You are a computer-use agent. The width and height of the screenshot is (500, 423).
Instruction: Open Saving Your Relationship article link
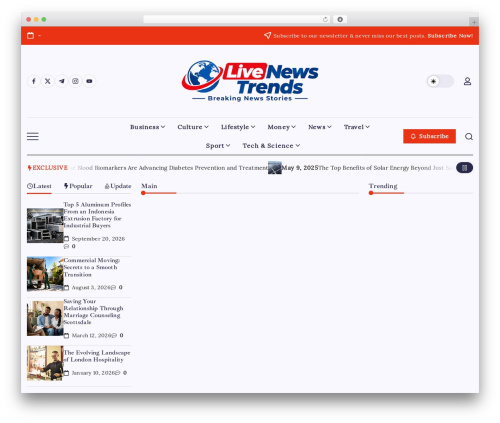click(x=93, y=312)
